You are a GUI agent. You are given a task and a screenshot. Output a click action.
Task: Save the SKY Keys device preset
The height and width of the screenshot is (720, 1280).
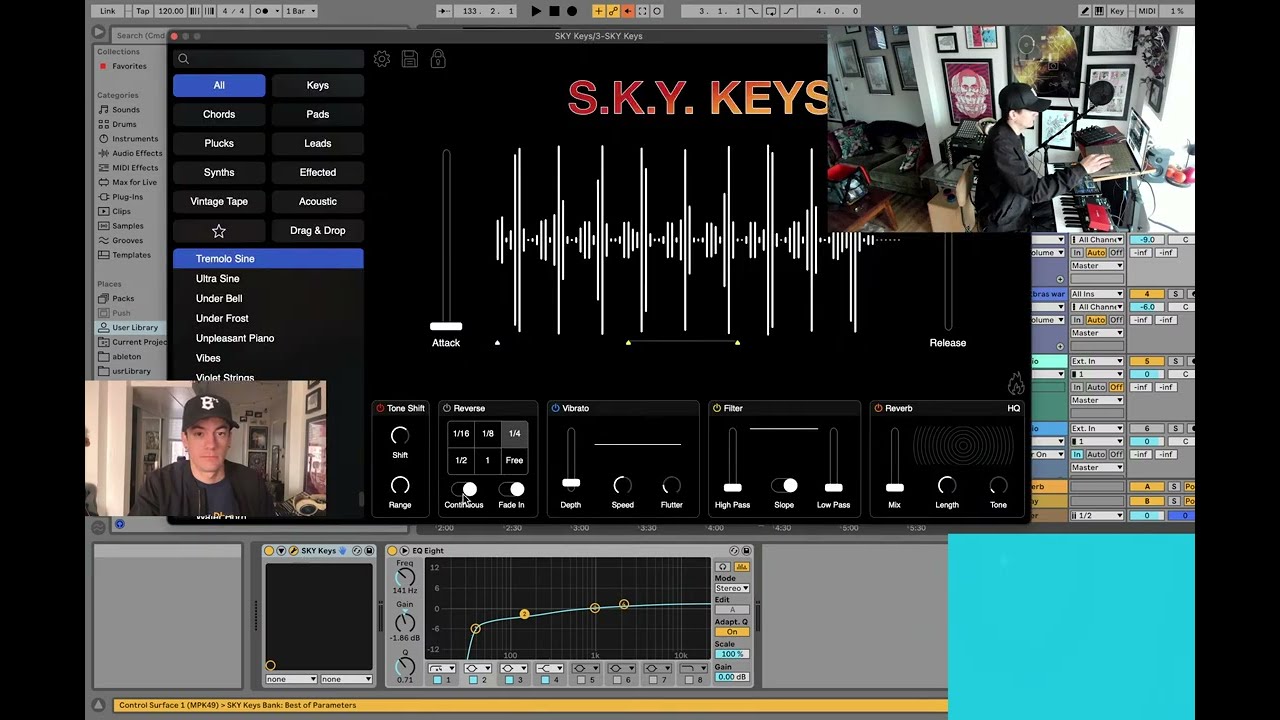click(x=369, y=551)
